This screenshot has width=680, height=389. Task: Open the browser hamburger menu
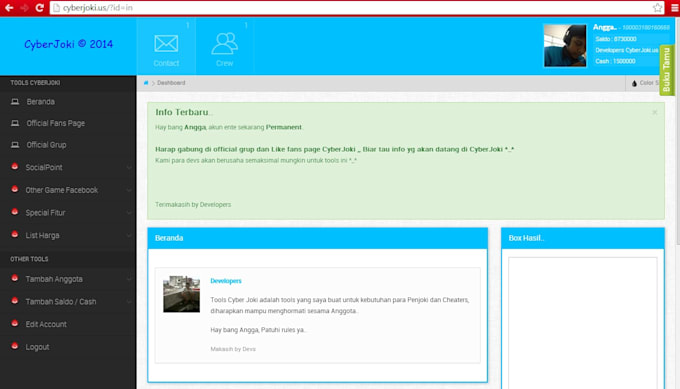[674, 7]
